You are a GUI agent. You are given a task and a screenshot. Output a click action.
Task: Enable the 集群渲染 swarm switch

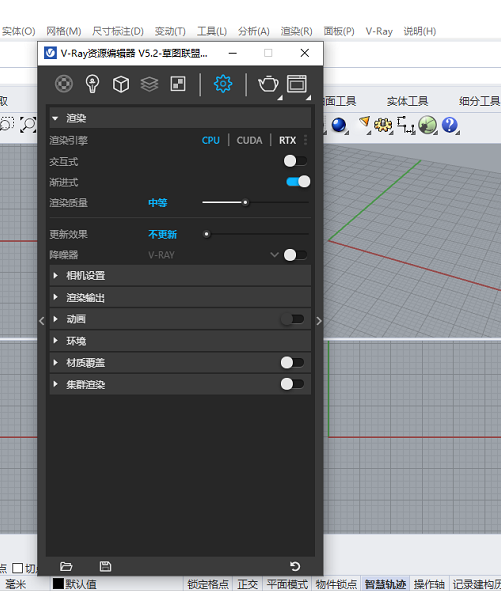[x=293, y=384]
